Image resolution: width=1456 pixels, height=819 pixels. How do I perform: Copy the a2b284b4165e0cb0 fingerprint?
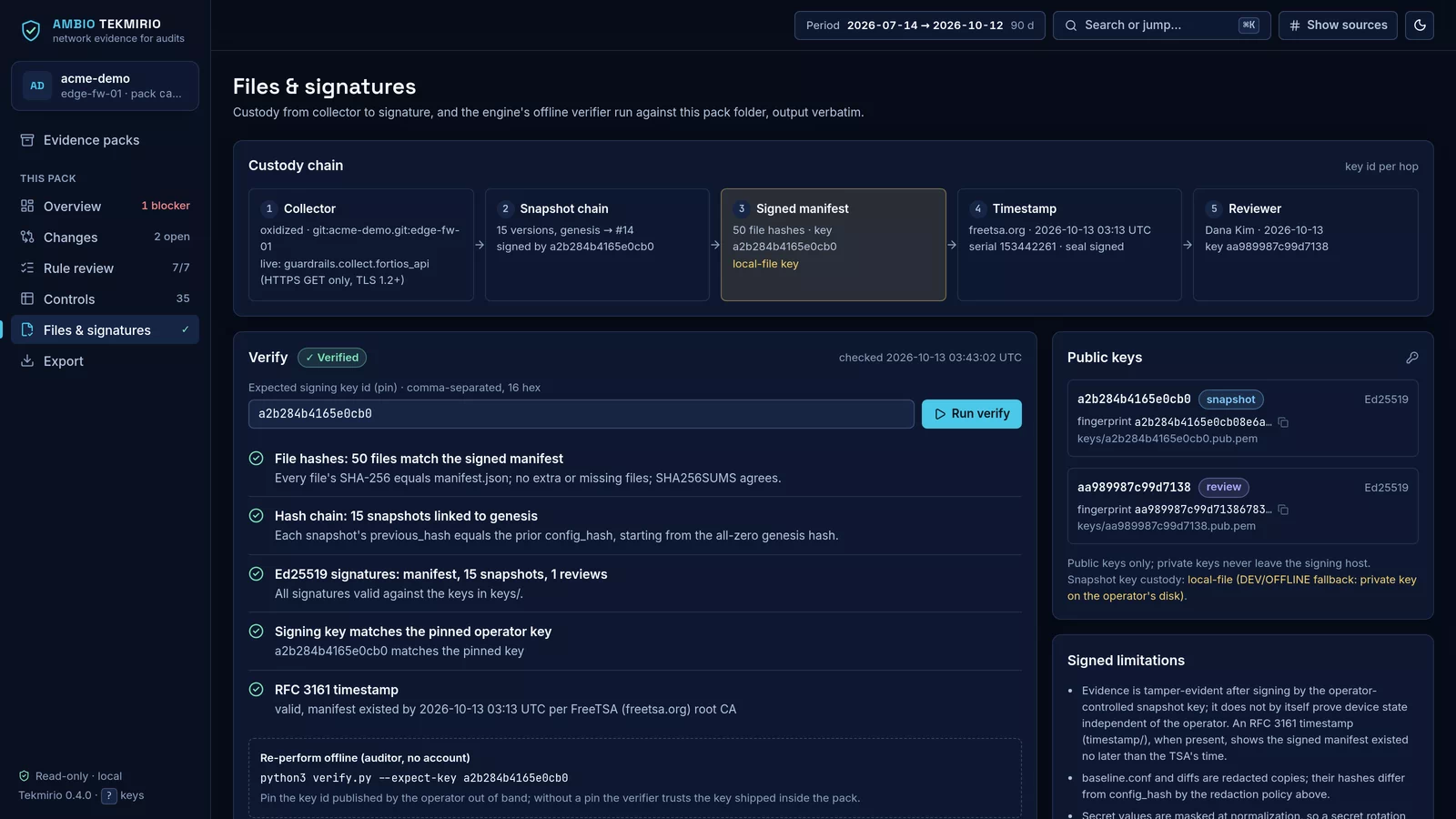coord(1283,422)
